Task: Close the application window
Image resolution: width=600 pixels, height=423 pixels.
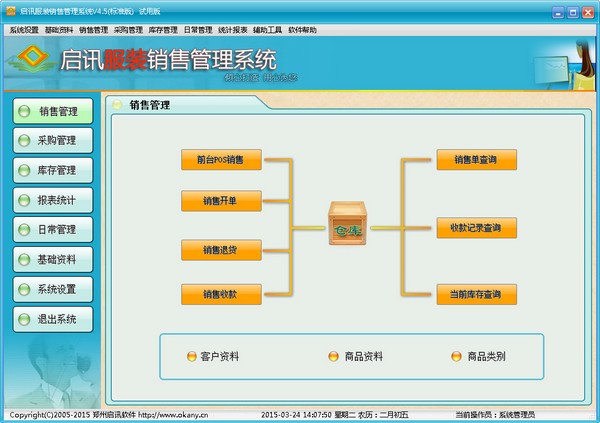Action: click(588, 12)
